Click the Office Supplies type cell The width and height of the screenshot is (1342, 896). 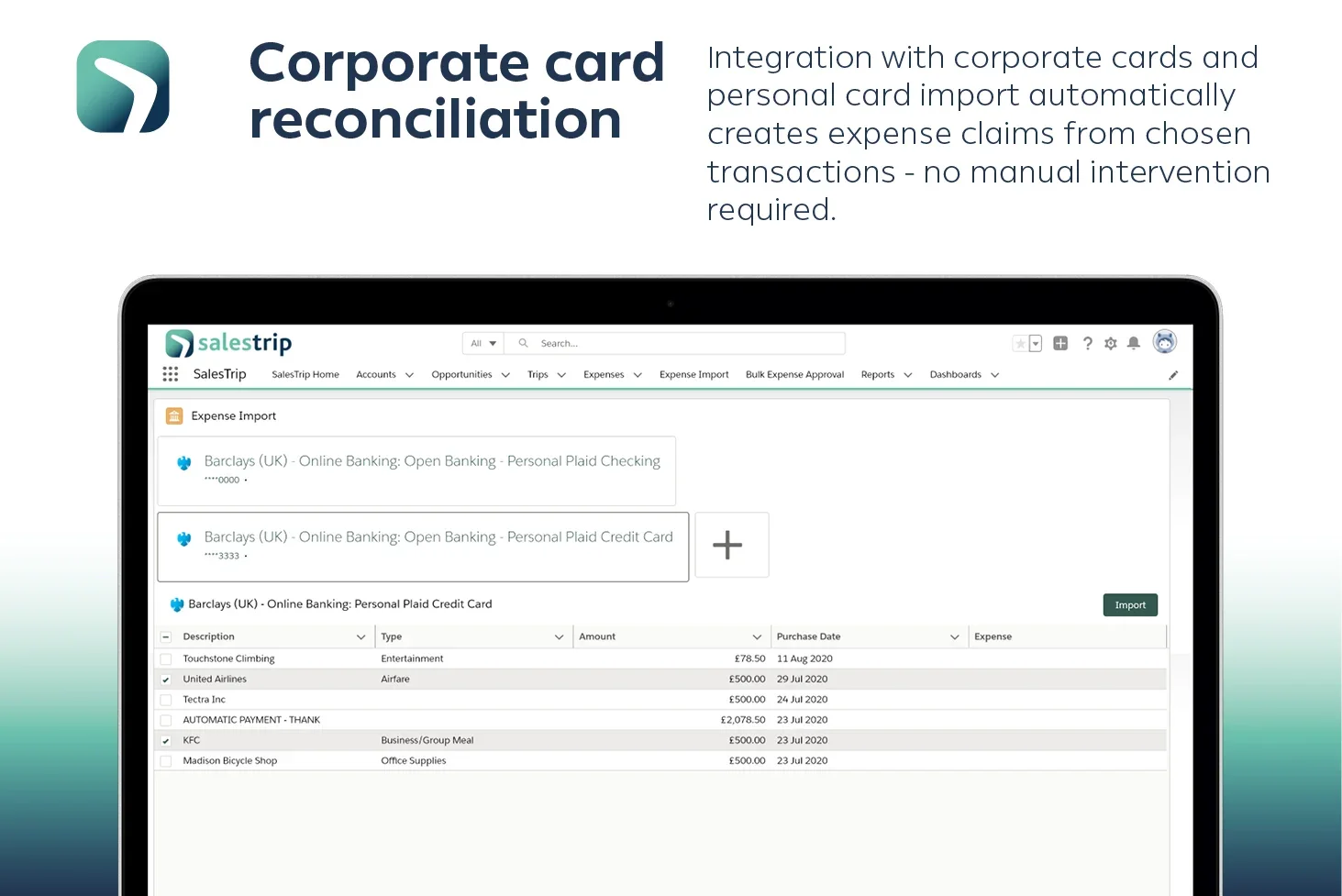tap(414, 761)
